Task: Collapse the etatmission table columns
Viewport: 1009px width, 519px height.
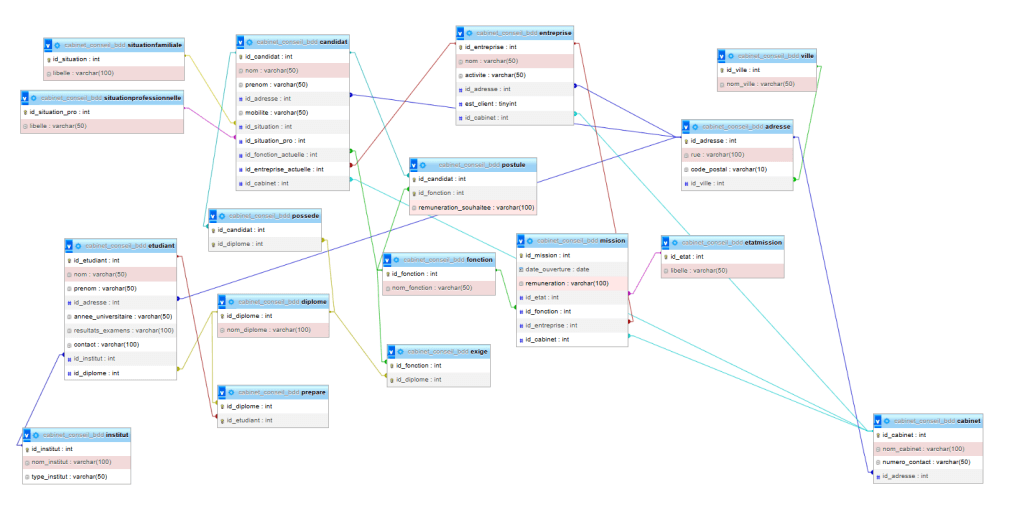Action: tap(667, 242)
